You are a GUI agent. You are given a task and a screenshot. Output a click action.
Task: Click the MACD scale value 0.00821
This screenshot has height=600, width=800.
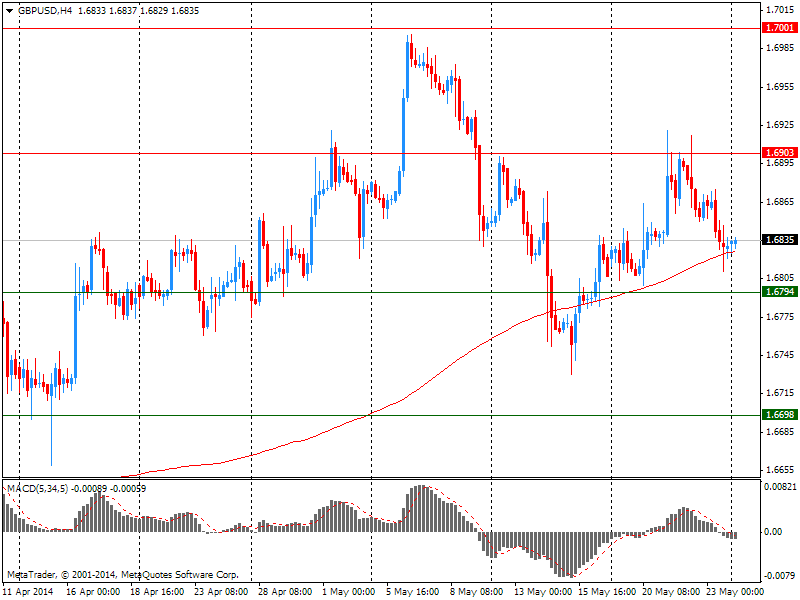pyautogui.click(x=780, y=487)
